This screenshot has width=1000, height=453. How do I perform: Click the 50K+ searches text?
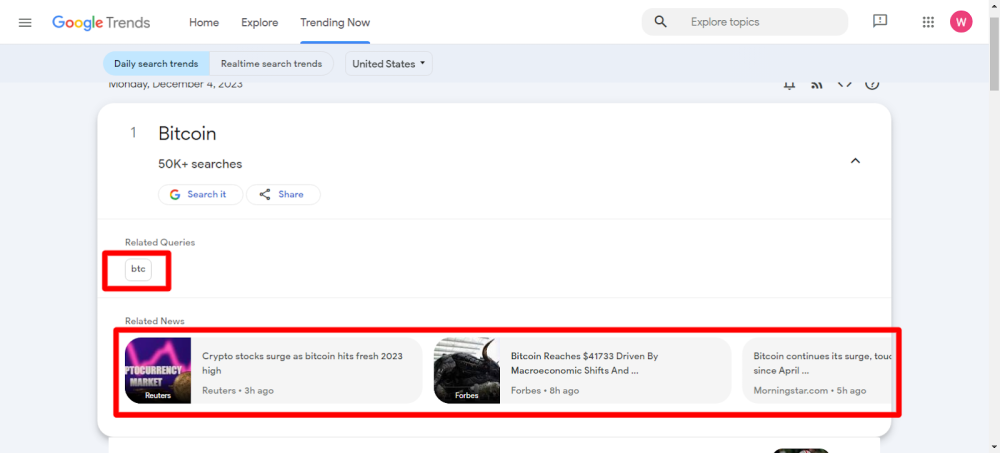pos(200,165)
